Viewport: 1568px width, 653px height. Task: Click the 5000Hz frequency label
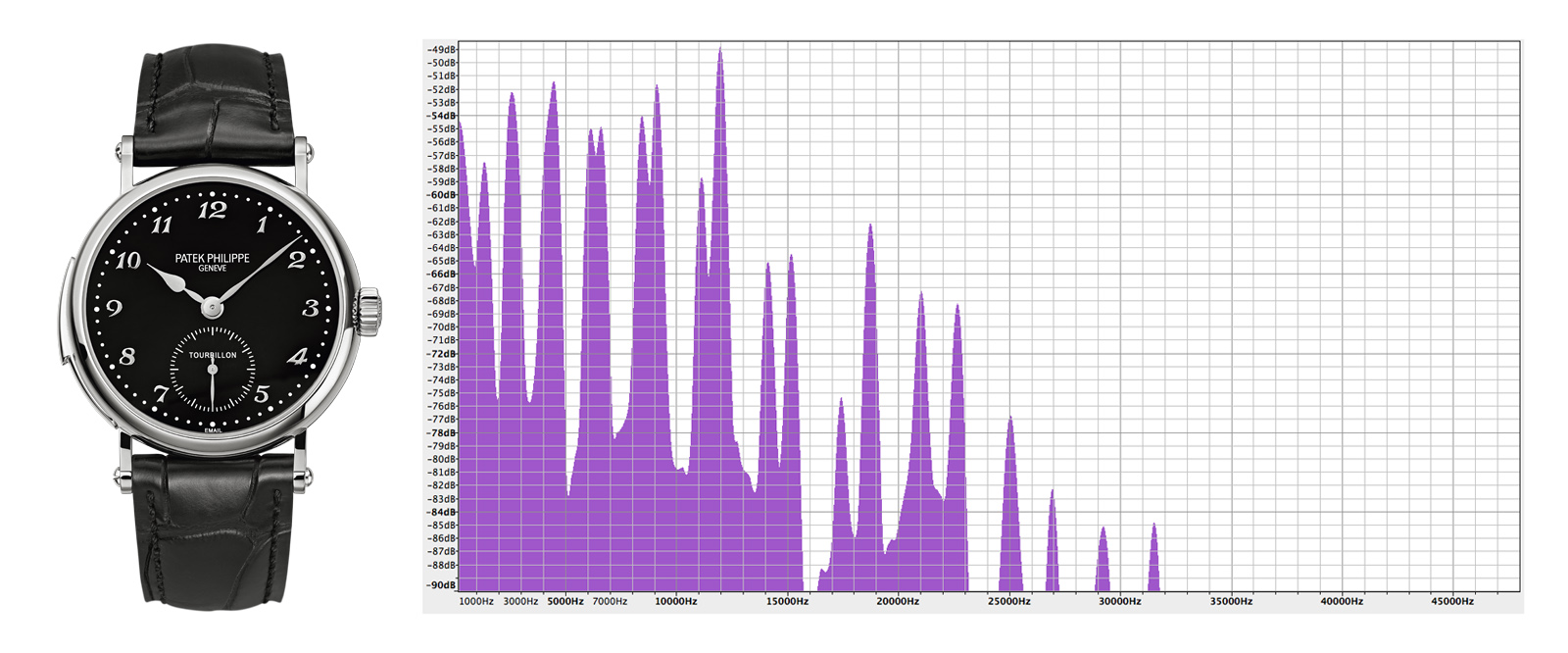click(x=565, y=601)
